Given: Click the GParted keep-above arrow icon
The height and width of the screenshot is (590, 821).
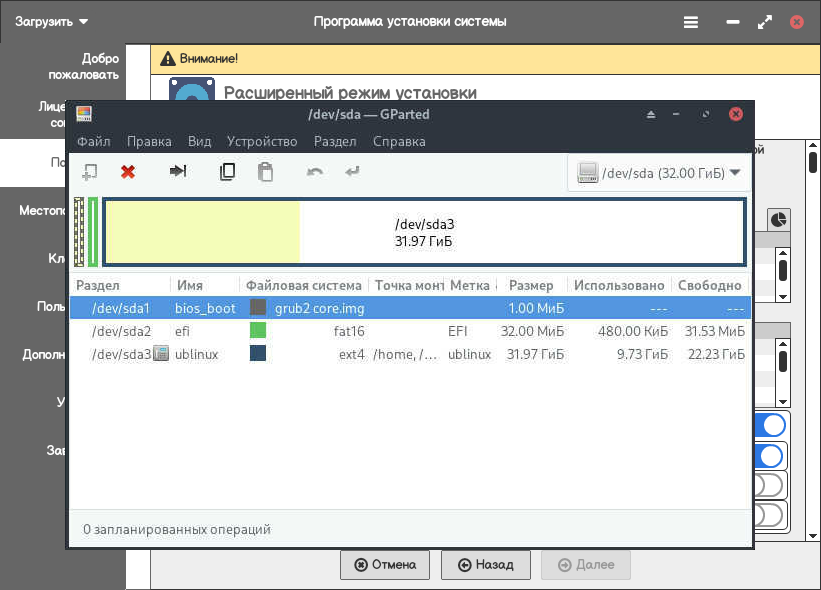Looking at the screenshot, I should 651,114.
